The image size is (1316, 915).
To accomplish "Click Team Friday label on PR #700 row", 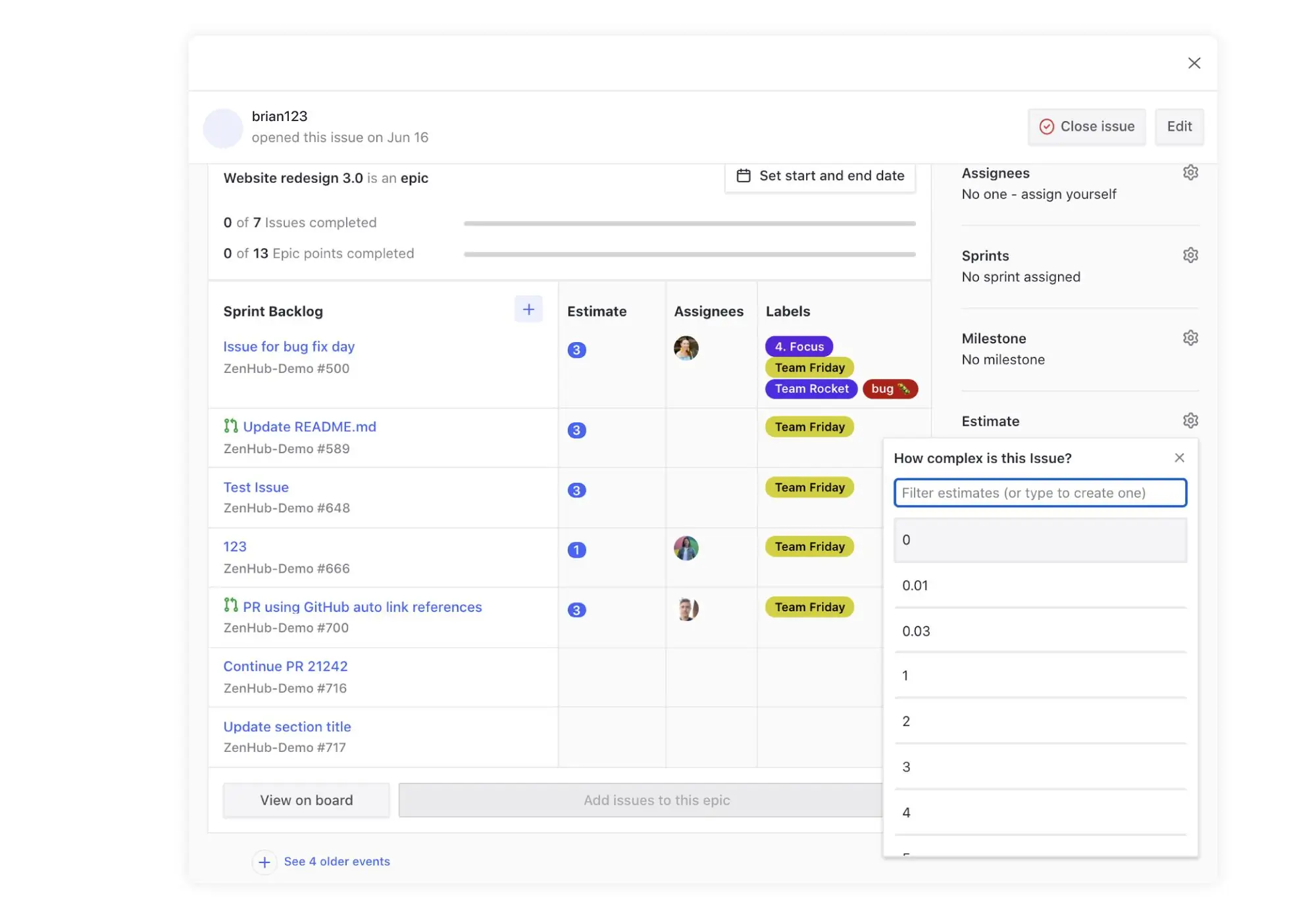I will click(x=809, y=607).
